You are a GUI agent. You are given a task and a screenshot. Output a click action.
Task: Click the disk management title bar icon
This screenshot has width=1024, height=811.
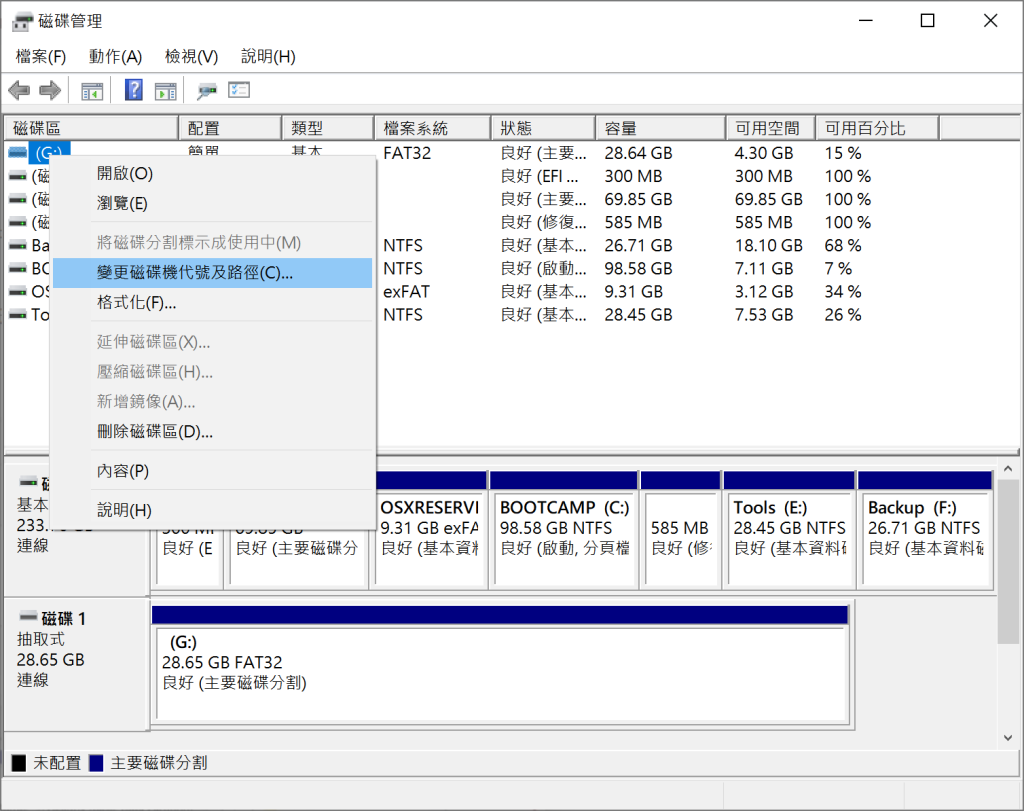22,22
